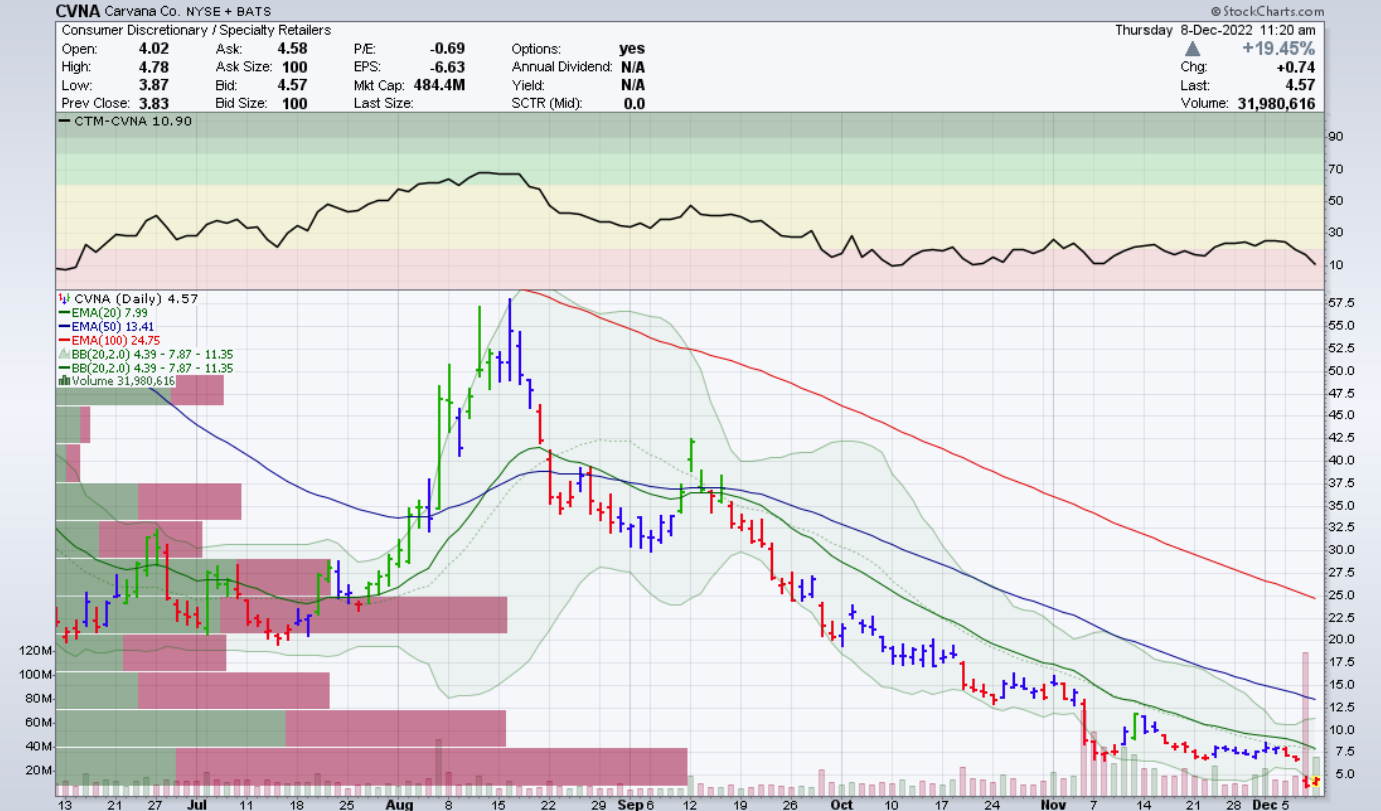
Task: Click the Nov date axis label
Action: coord(1051,803)
